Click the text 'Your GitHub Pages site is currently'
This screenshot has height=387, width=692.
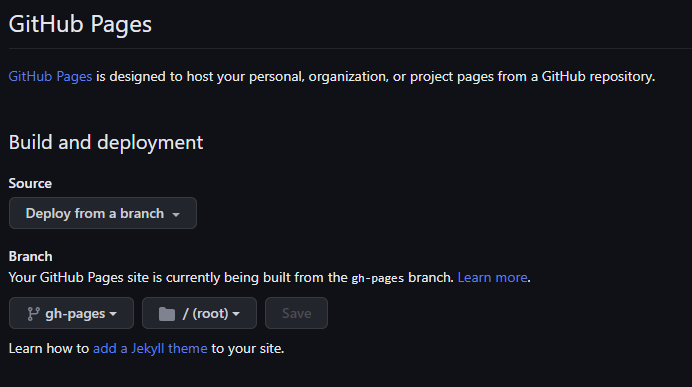(x=115, y=278)
